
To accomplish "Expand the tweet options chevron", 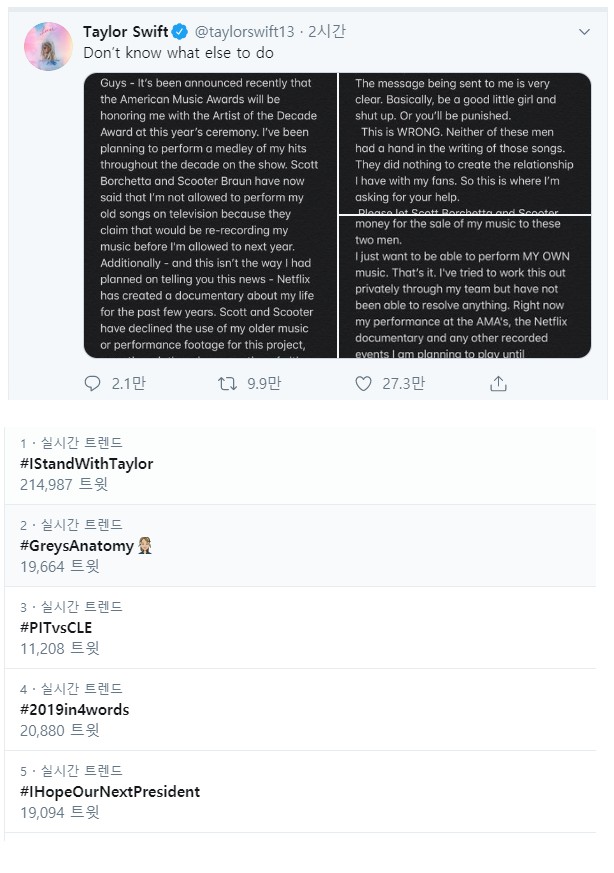I will click(x=584, y=32).
